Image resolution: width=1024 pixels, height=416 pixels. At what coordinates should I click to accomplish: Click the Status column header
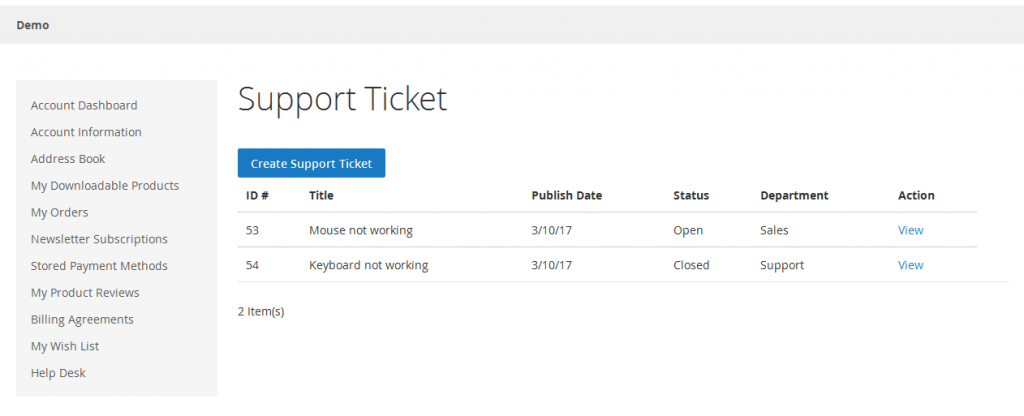691,195
